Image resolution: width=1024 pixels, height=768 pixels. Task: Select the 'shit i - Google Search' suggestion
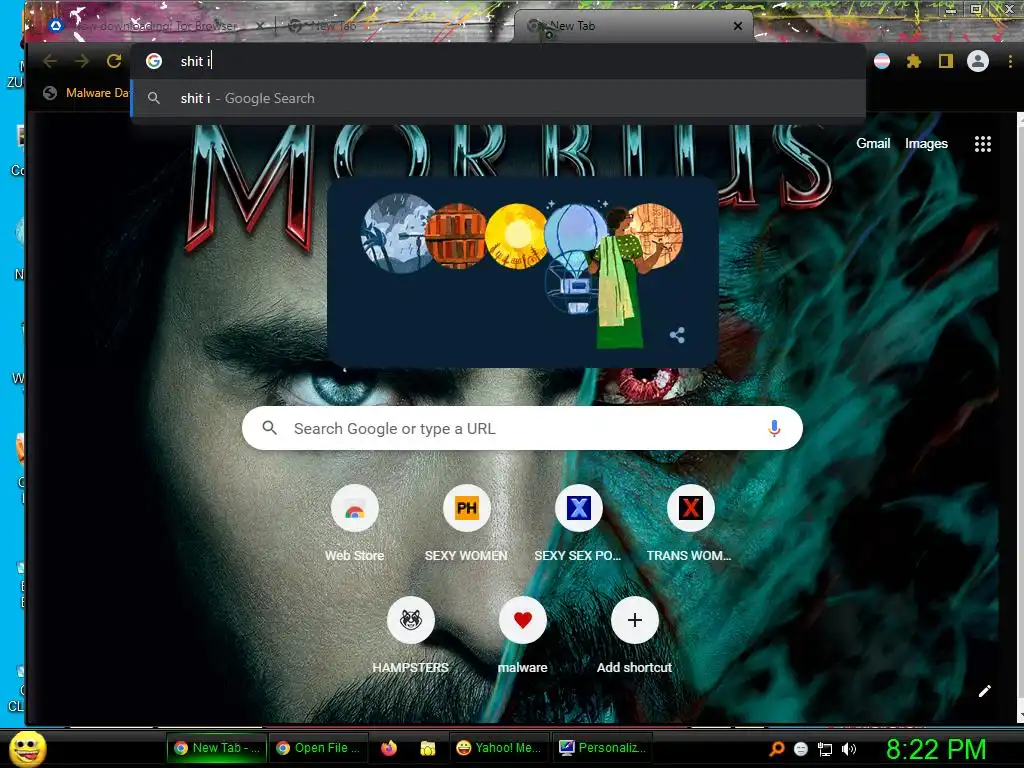coord(498,99)
